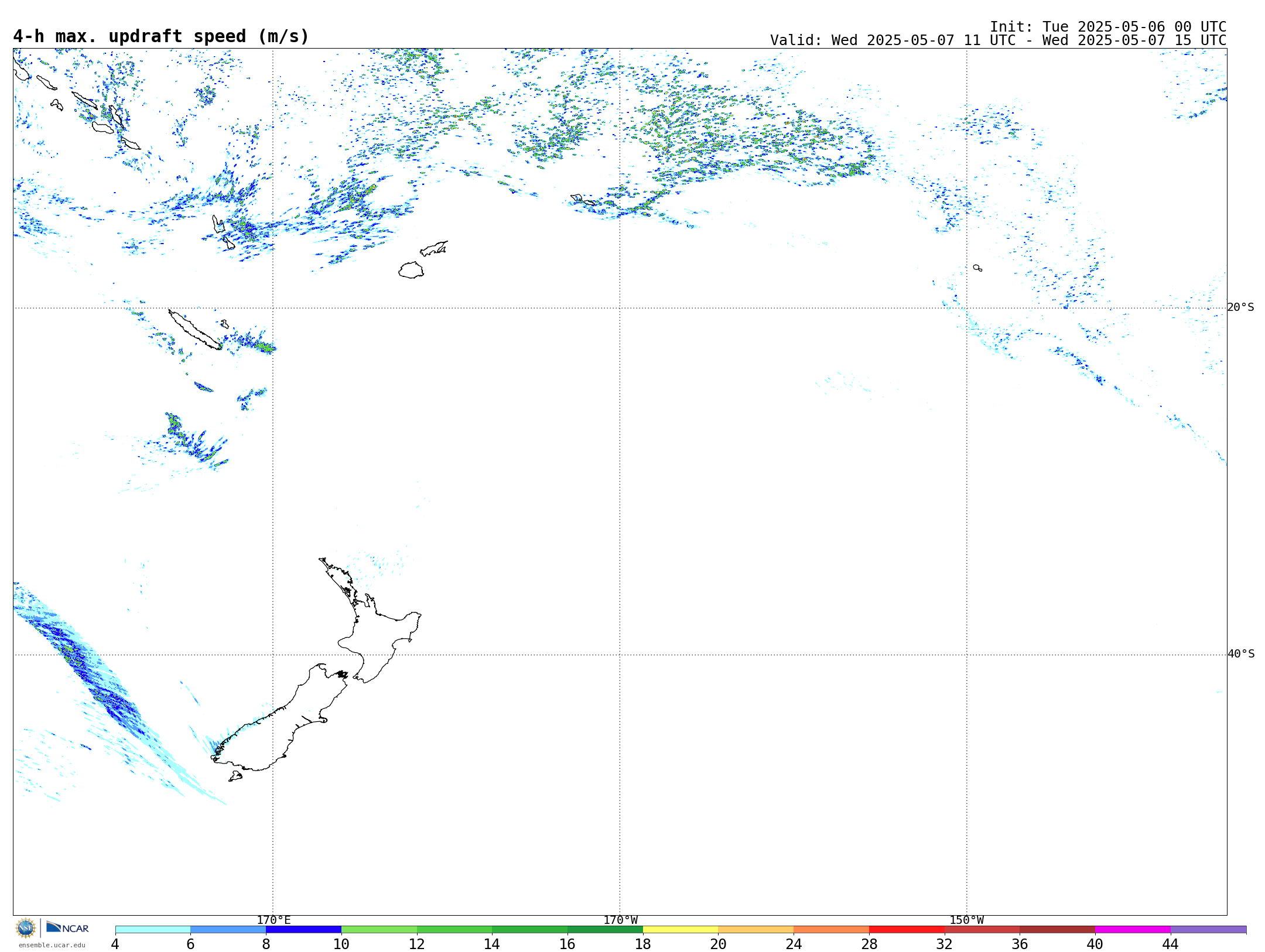
Task: Click the colorbar tick label 44
Action: [1171, 944]
